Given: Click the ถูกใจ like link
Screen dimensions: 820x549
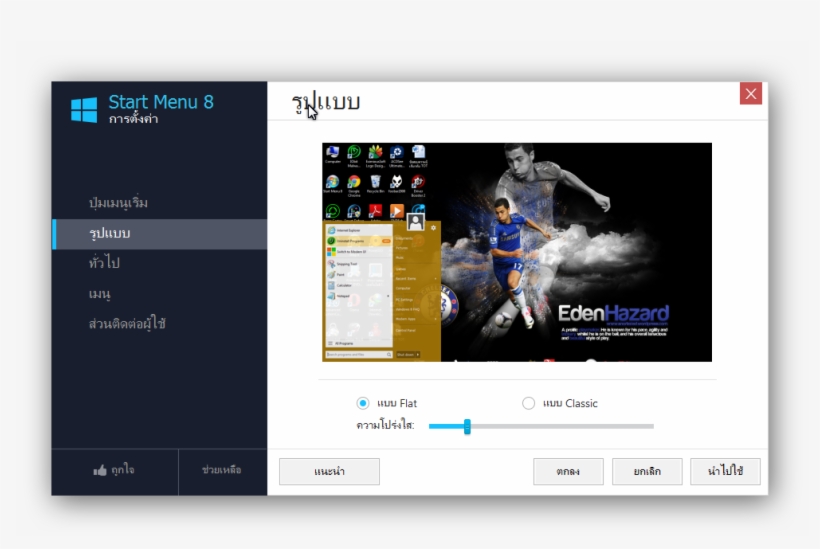Looking at the screenshot, I should click(x=123, y=470).
